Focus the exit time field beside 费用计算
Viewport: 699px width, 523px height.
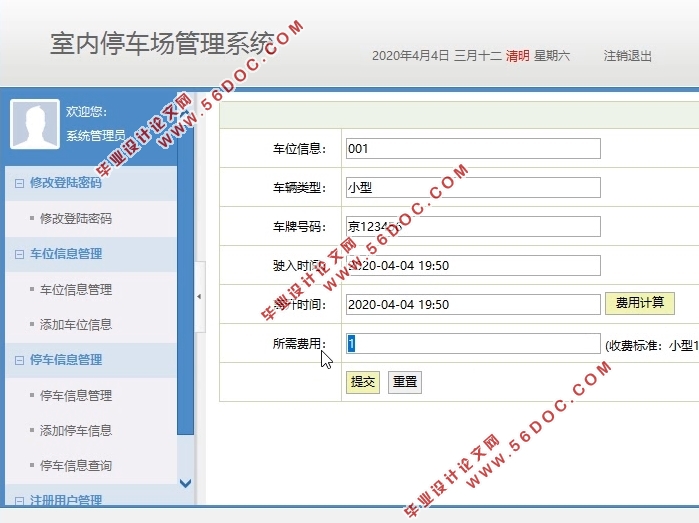(x=473, y=305)
